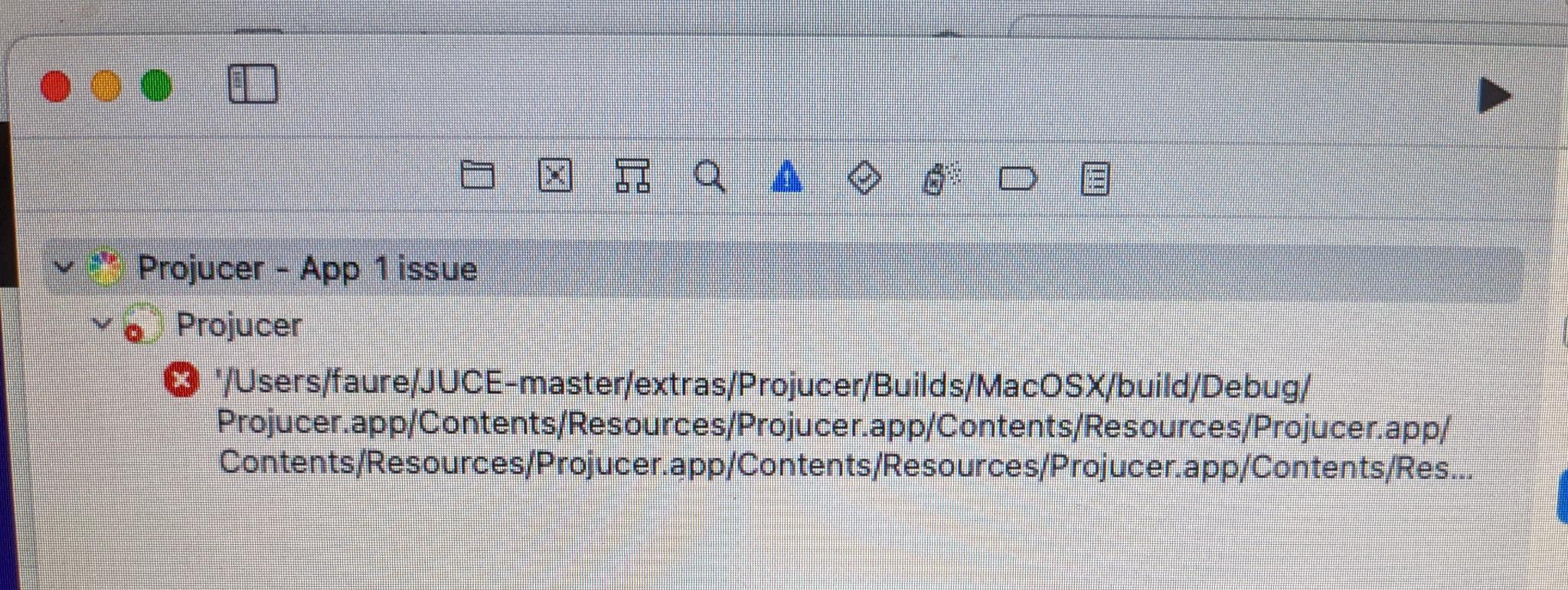Start the build with the Run button
Viewport: 1568px width, 590px height.
point(1494,95)
